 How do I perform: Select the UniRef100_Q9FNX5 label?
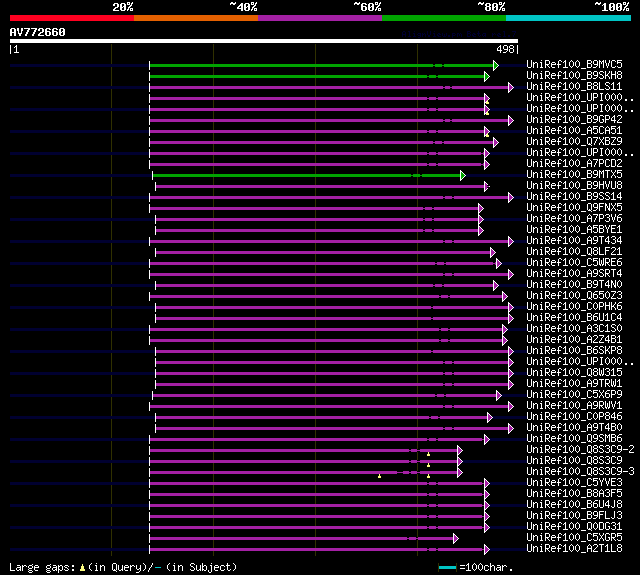[x=574, y=208]
